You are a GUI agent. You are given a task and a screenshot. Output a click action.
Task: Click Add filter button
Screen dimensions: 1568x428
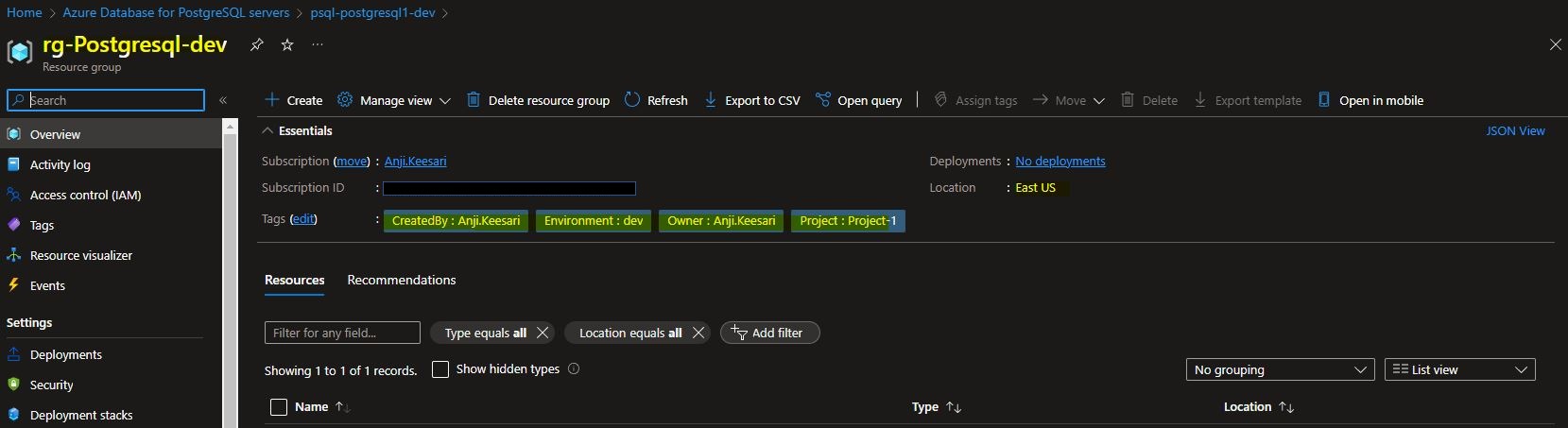tap(769, 333)
